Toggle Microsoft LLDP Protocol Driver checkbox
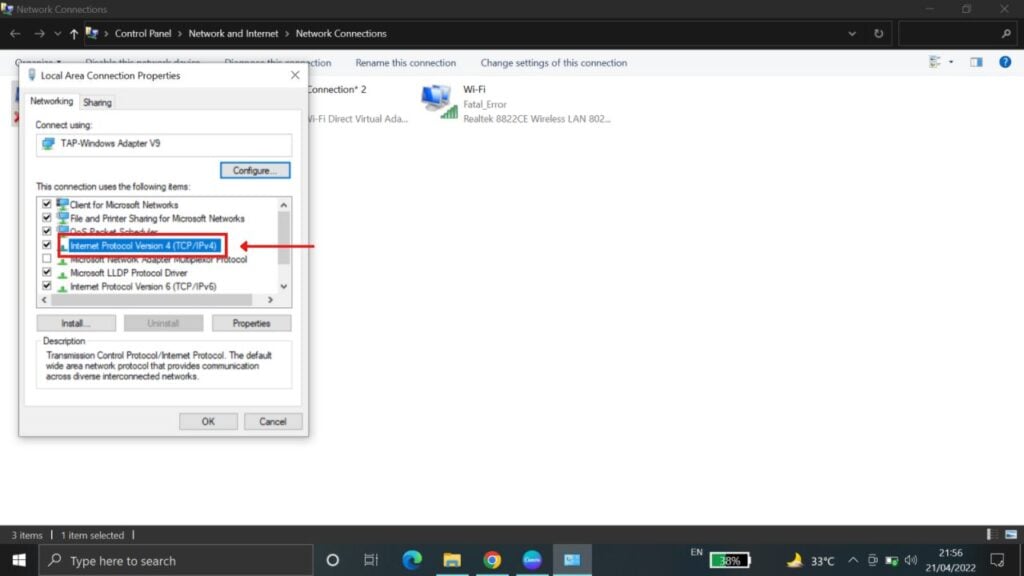Viewport: 1024px width, 576px height. pos(46,272)
